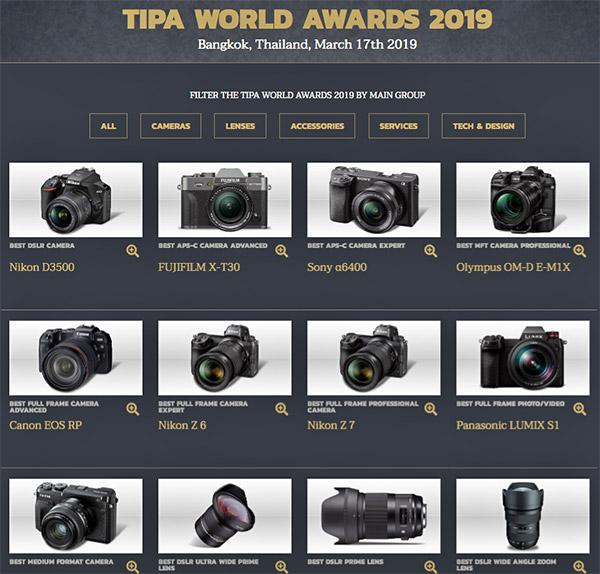The width and height of the screenshot is (600, 574).
Task: Open the Best DSLR Prime Lens thumbnail
Action: [374, 516]
